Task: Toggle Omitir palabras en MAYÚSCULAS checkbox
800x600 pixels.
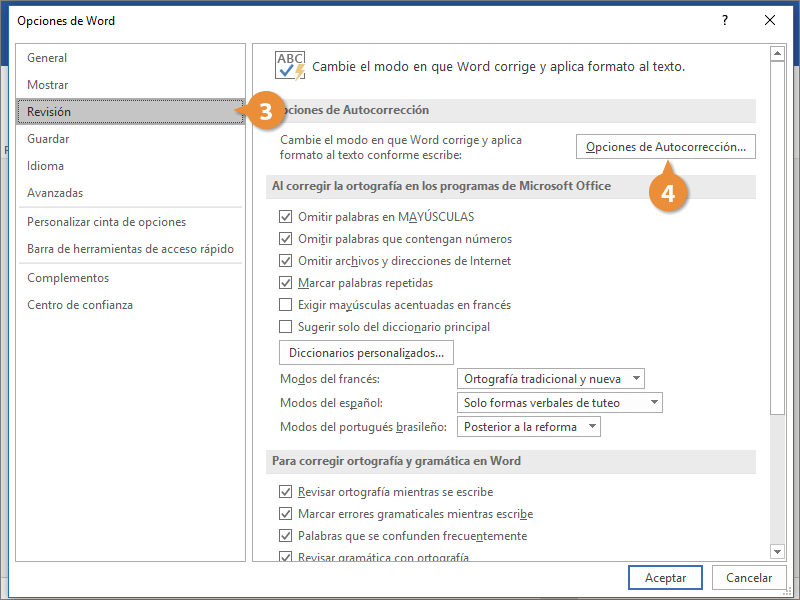Action: [287, 216]
